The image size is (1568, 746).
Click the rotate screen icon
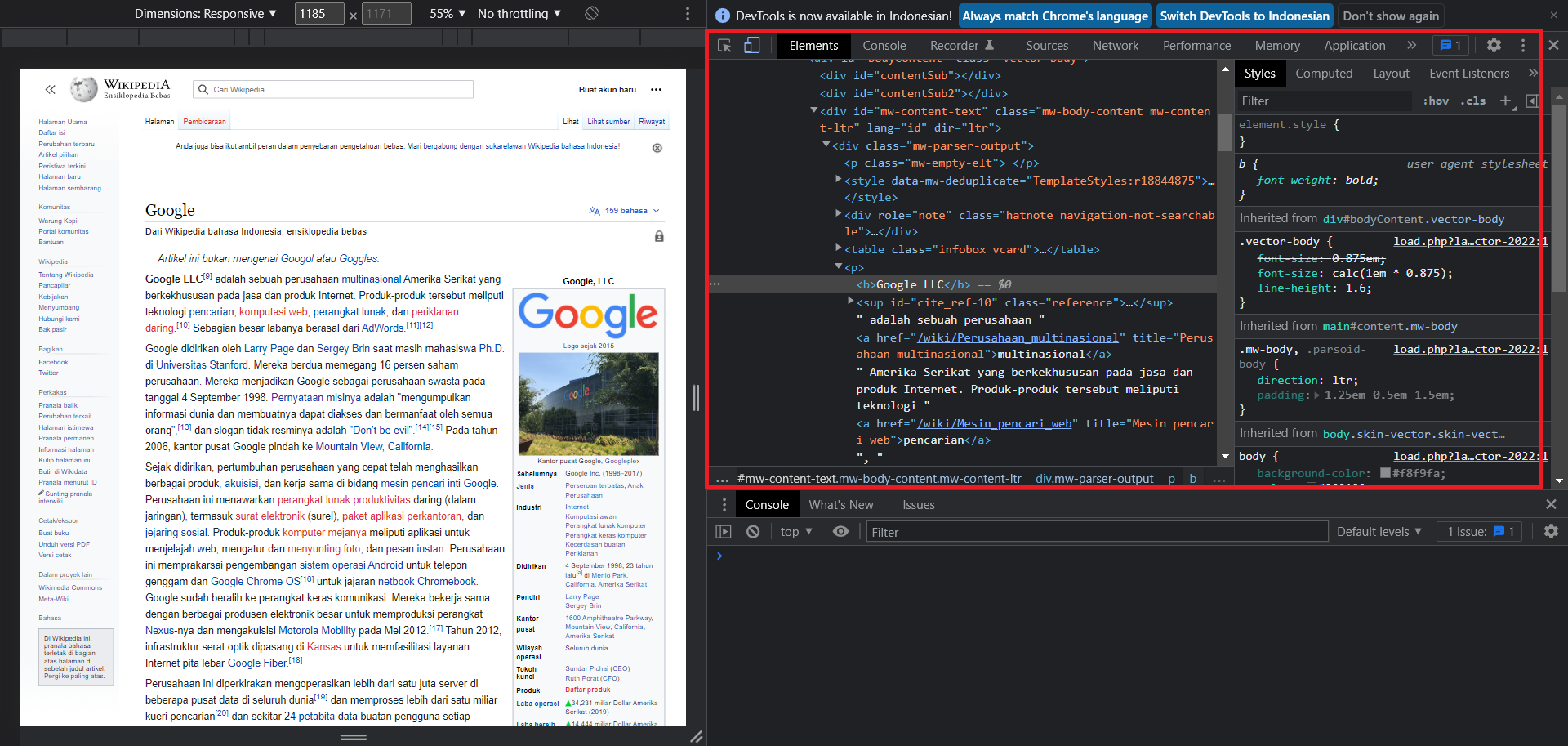[x=592, y=13]
